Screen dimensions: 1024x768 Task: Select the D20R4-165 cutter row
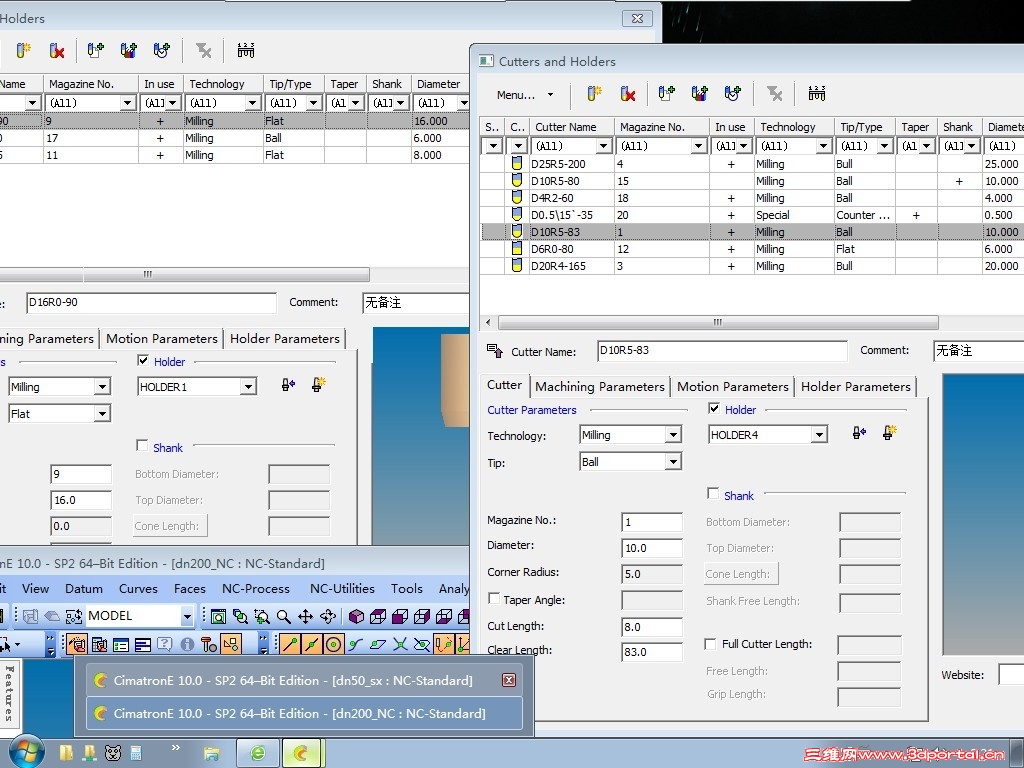coord(752,266)
